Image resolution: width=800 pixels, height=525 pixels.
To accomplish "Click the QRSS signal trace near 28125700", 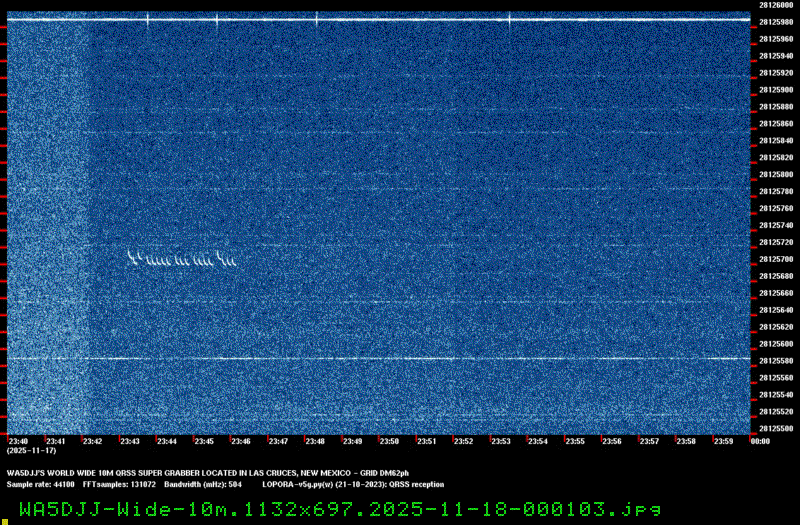I will [x=182, y=258].
